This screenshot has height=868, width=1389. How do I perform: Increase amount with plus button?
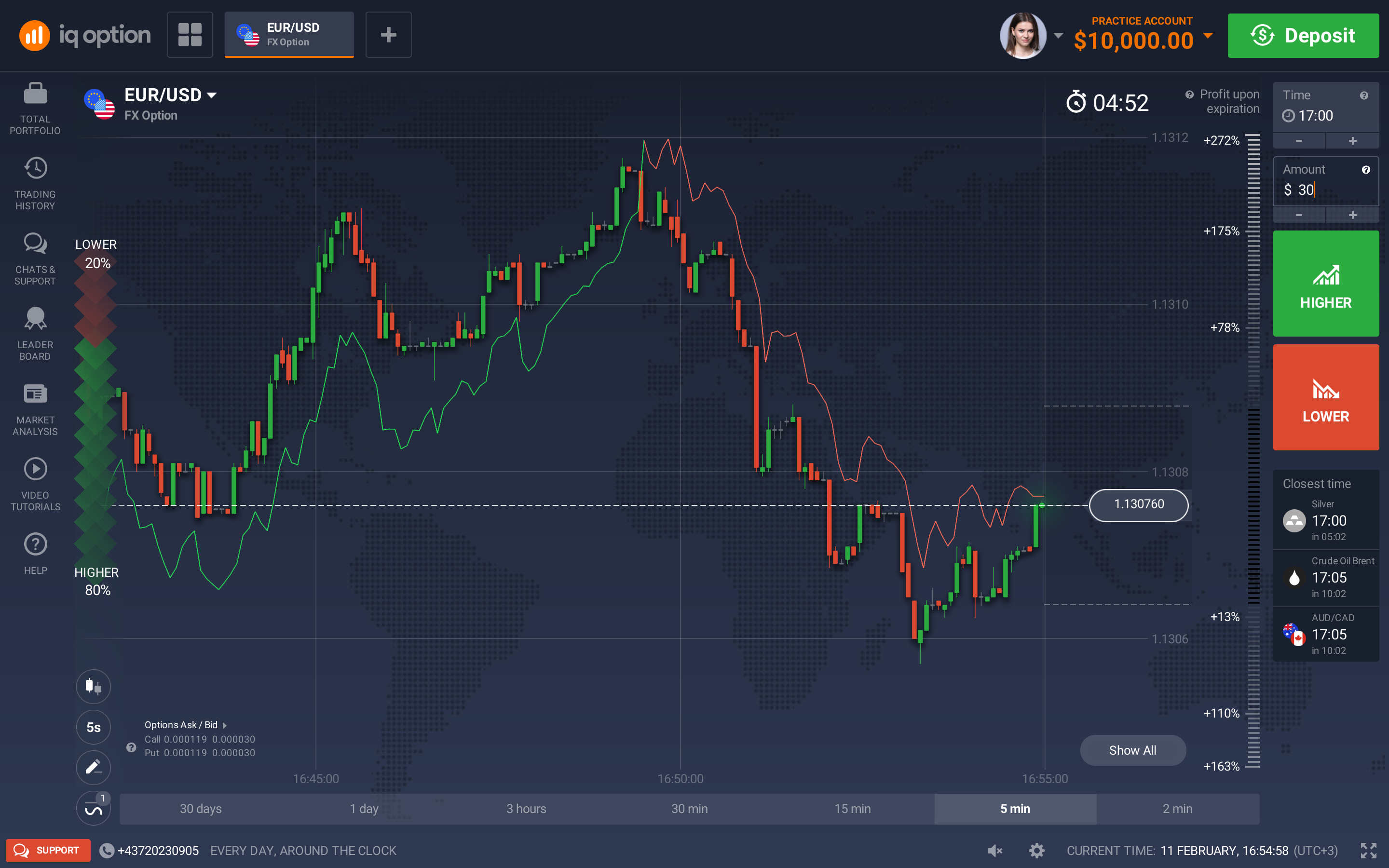[x=1352, y=215]
